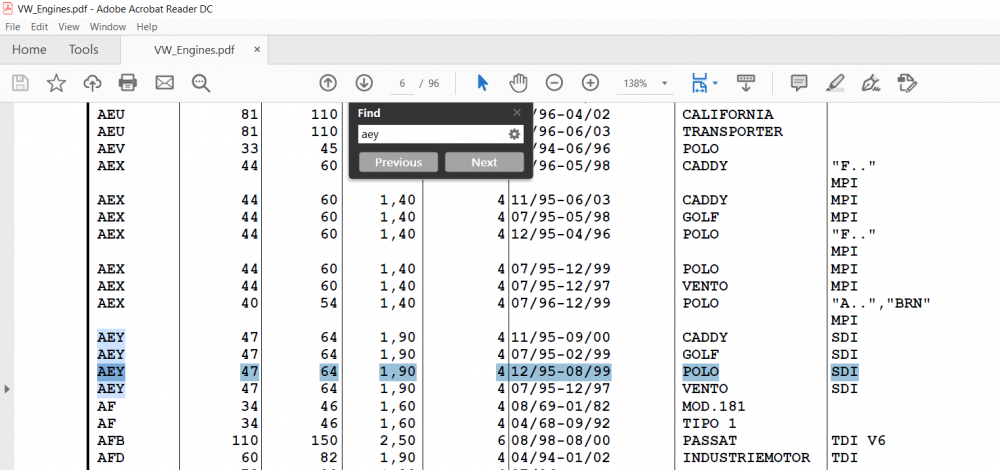Select the VW_Engines.pdf document tab
This screenshot has width=1000, height=470.
194,50
